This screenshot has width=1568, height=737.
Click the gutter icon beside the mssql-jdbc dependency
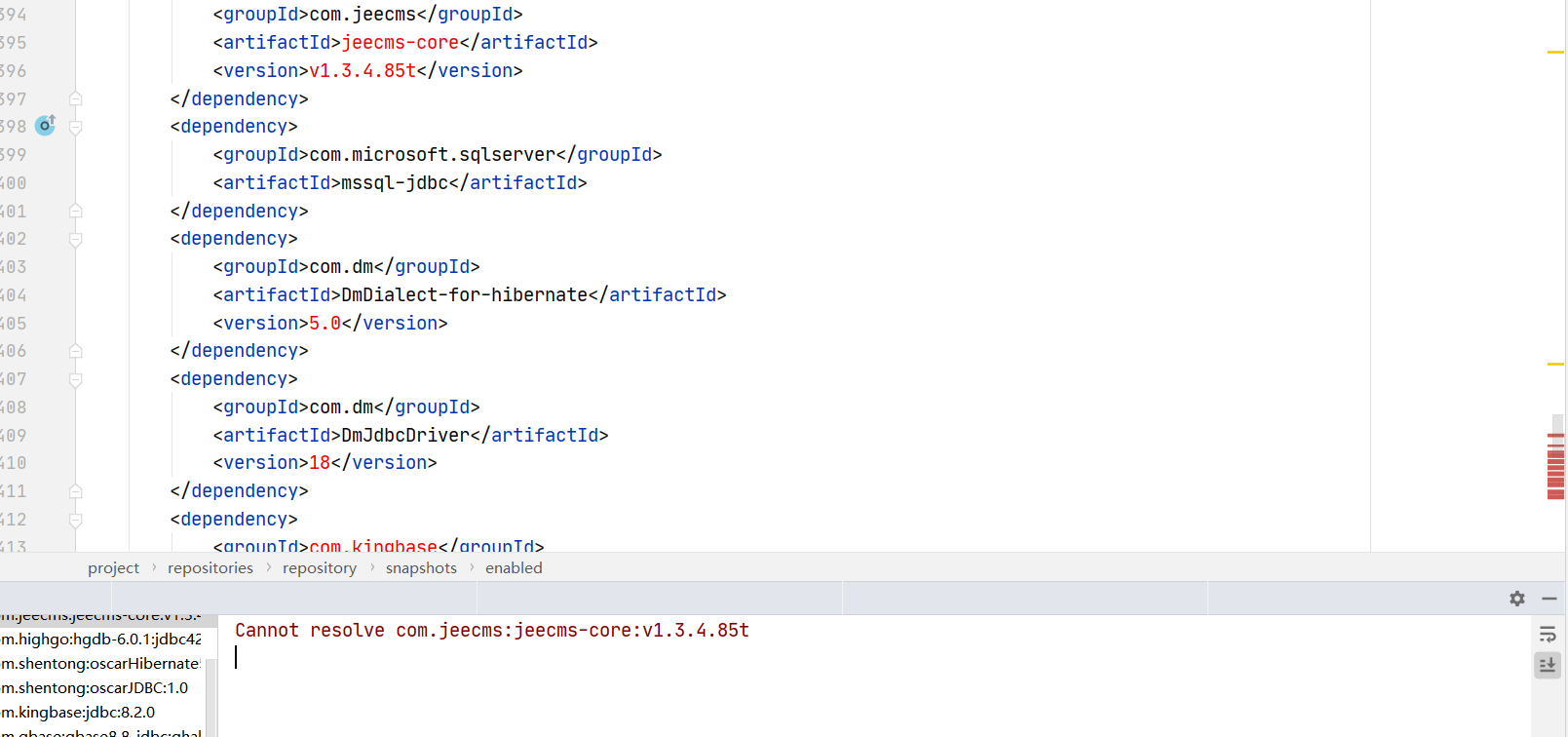[x=45, y=125]
